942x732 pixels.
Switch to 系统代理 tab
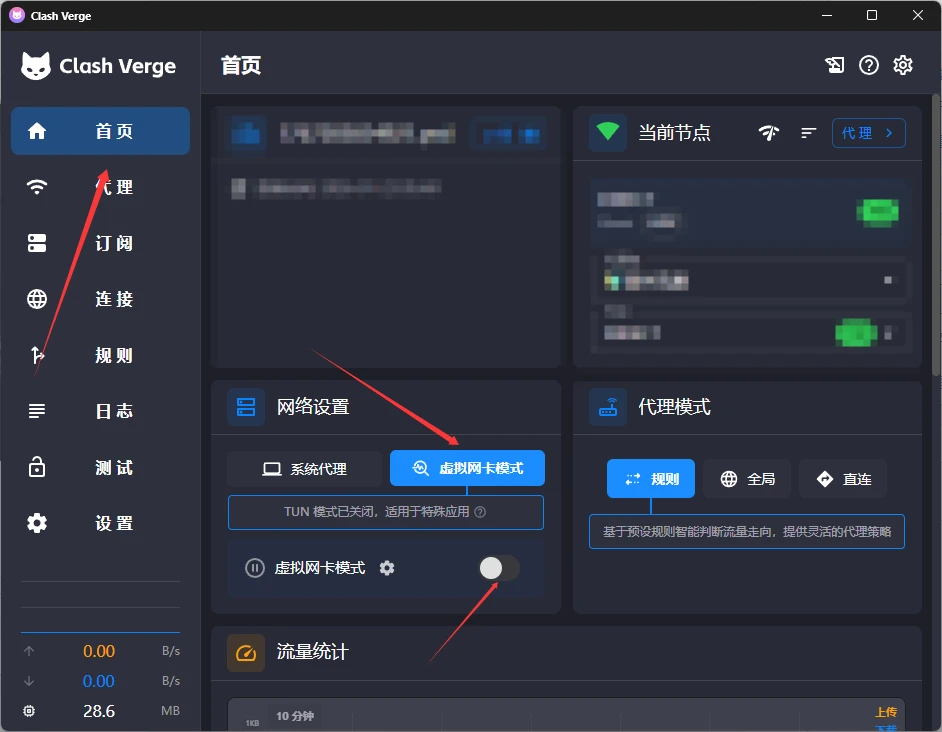pyautogui.click(x=304, y=468)
